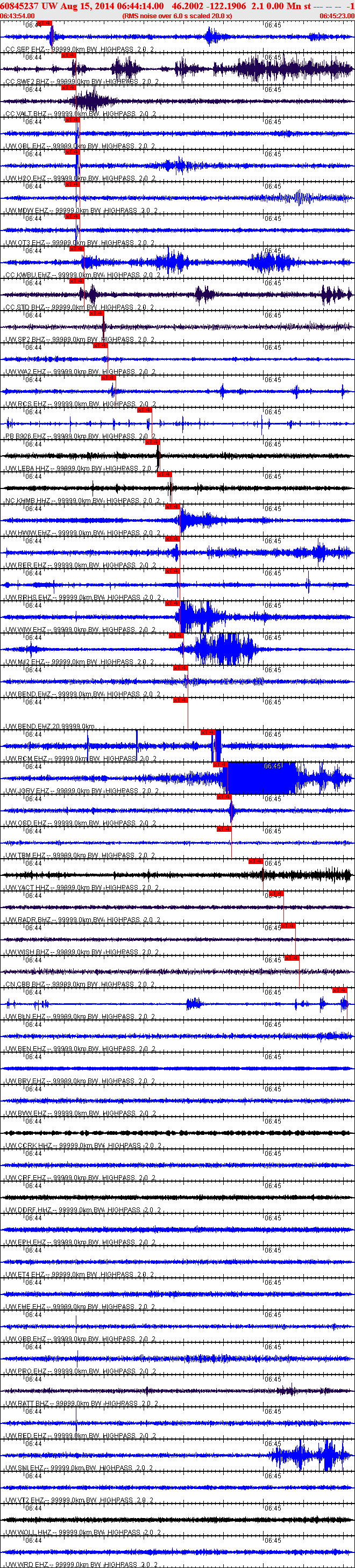Select the UW.WOLL.HHZ station label
The width and height of the screenshot is (355, 1568).
pos(83,1533)
